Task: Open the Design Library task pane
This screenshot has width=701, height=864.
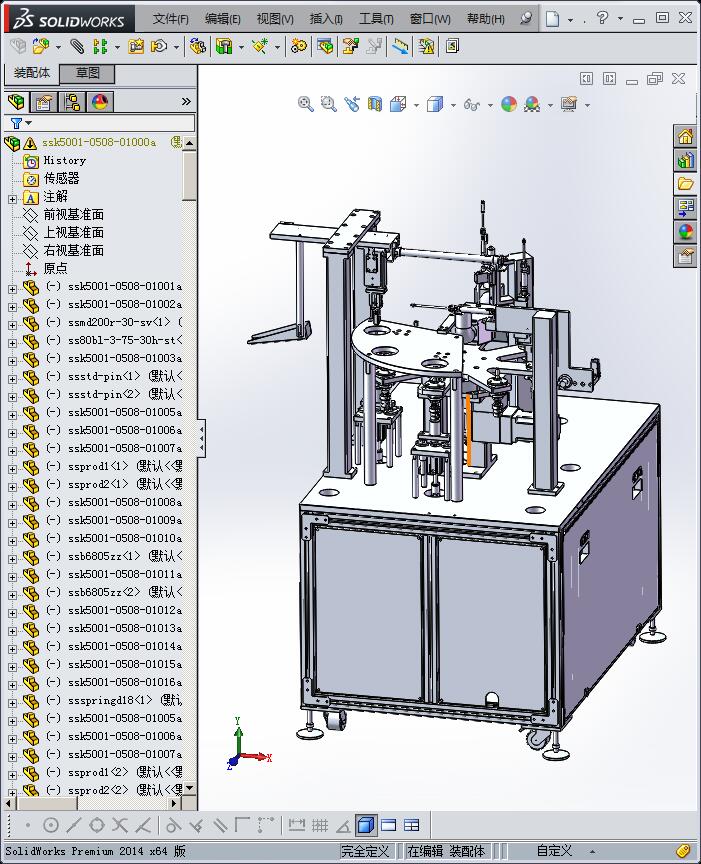Action: pos(685,160)
